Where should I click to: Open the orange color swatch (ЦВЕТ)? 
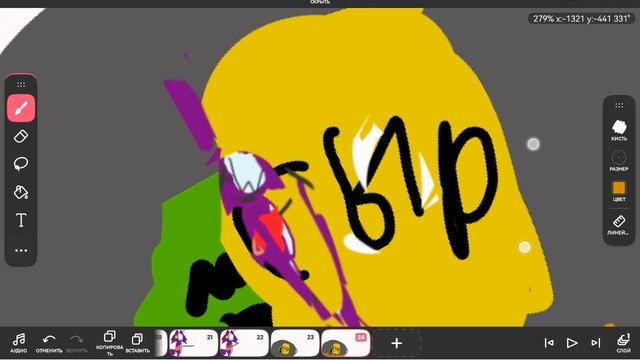point(619,191)
